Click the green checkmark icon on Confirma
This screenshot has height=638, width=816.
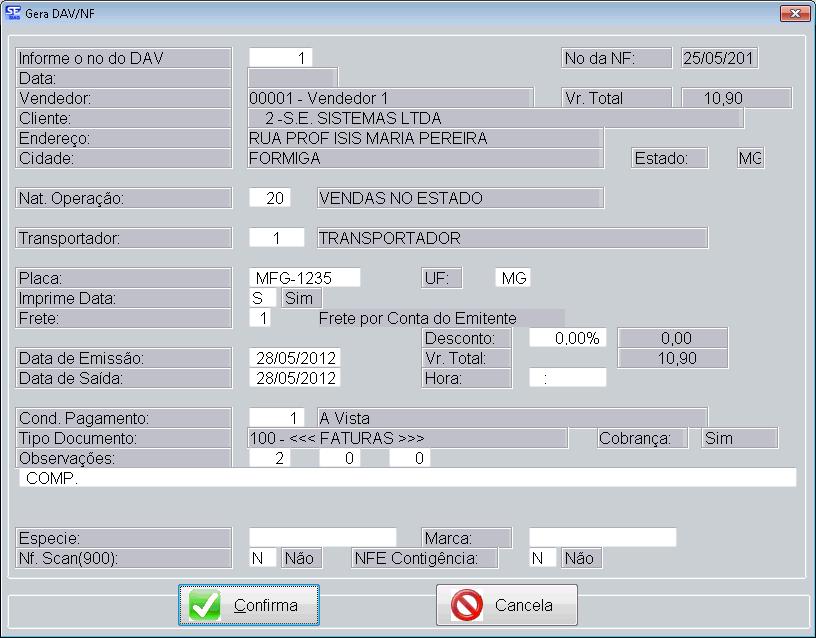click(x=205, y=605)
